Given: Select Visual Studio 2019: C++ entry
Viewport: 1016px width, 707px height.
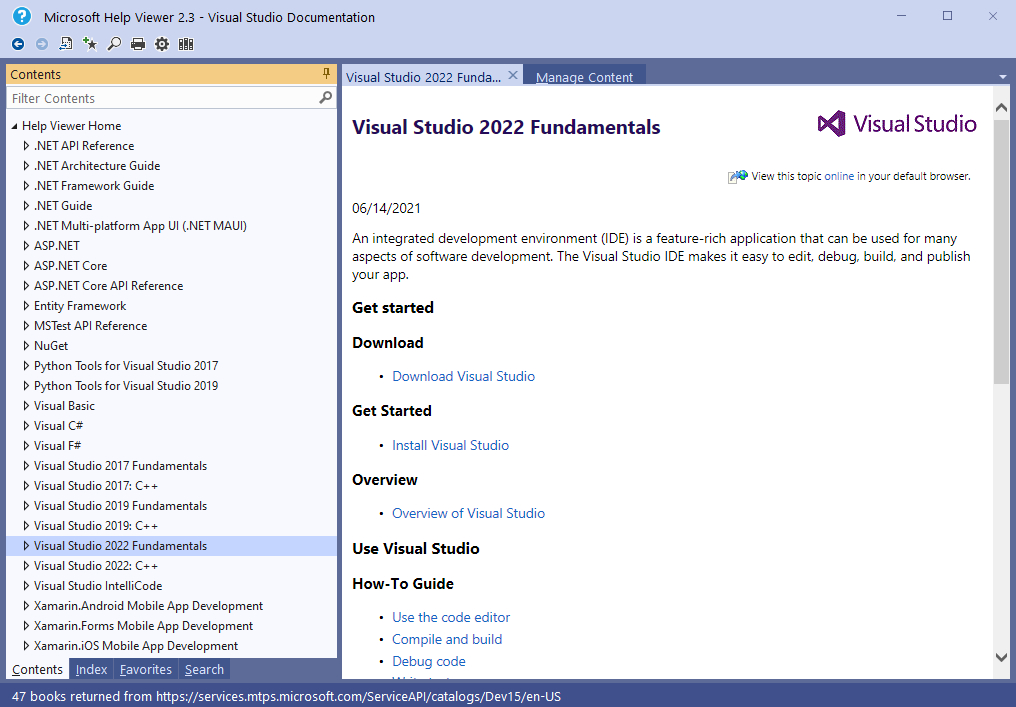Looking at the screenshot, I should 96,526.
